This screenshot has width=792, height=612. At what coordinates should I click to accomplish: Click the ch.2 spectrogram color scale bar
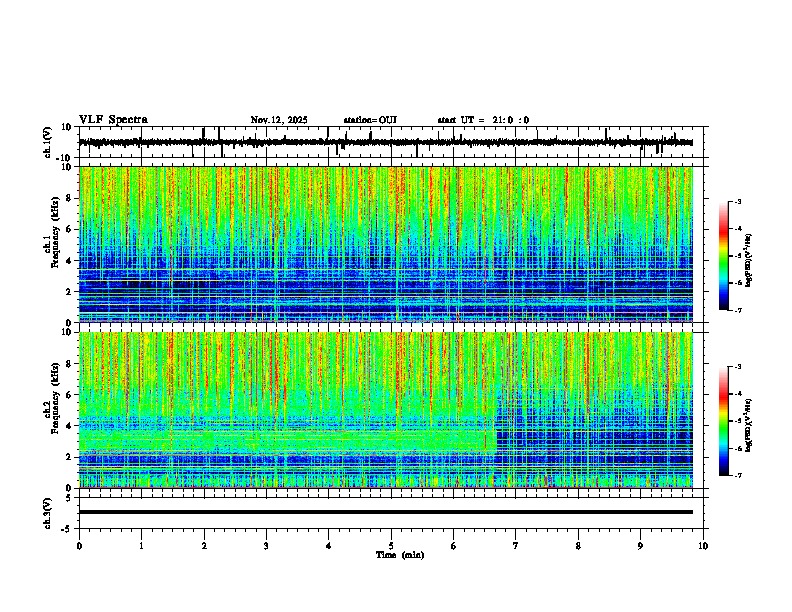coord(724,421)
